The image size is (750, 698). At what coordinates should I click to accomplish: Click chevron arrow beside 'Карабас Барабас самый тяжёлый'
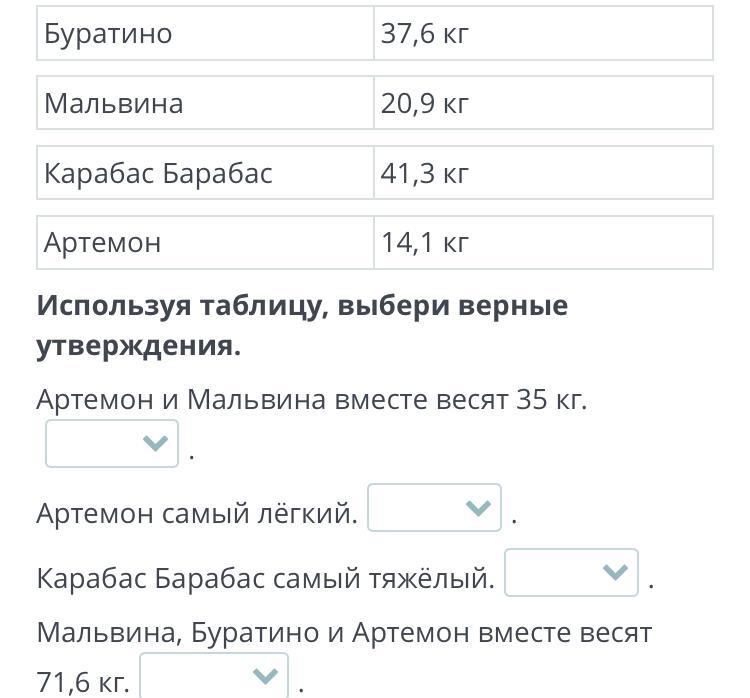615,573
